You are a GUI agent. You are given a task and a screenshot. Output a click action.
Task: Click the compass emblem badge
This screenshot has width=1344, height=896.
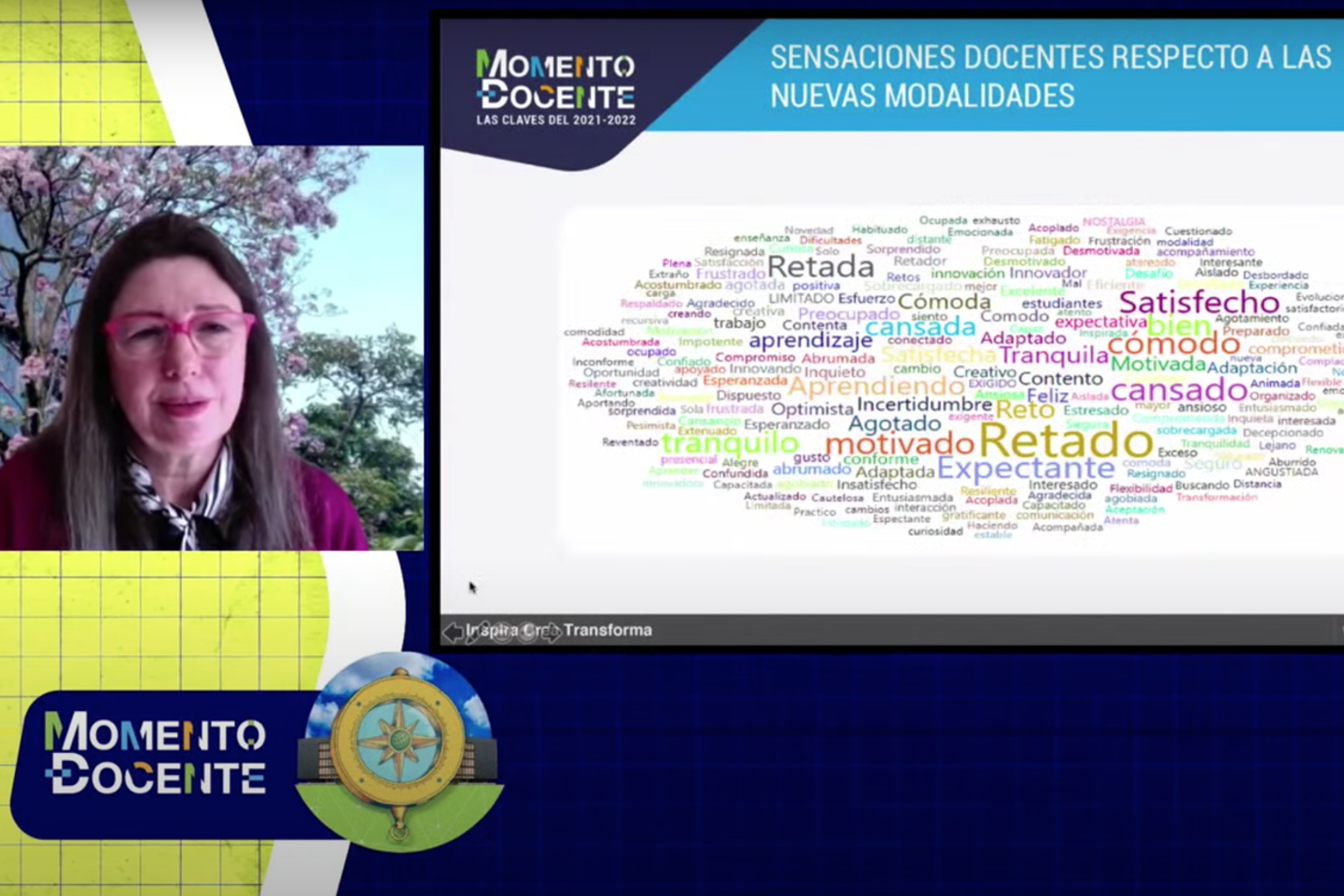click(399, 752)
